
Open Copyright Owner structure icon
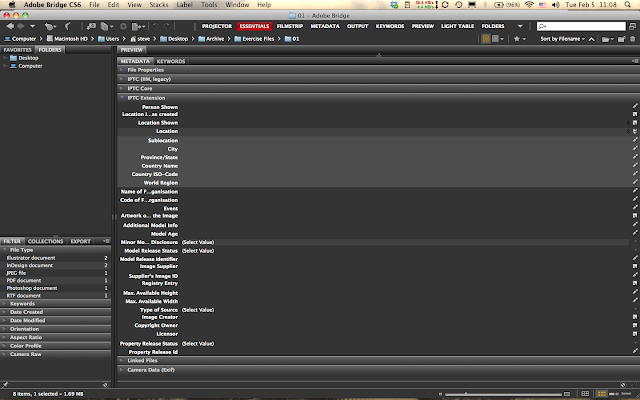tap(635, 325)
